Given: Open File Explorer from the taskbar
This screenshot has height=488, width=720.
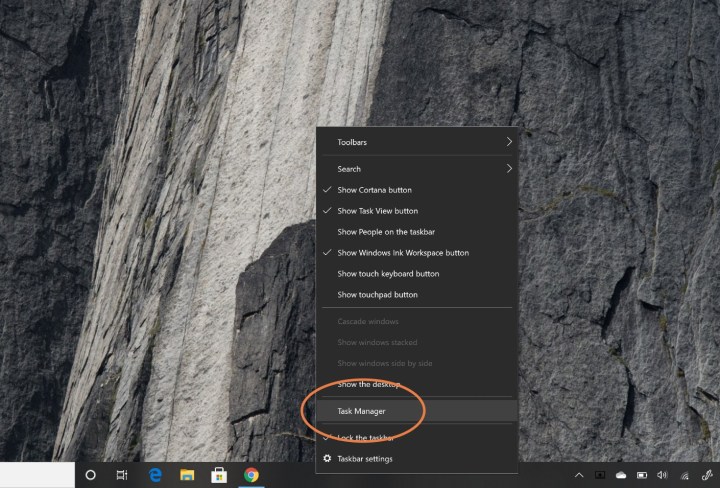Looking at the screenshot, I should [x=187, y=475].
